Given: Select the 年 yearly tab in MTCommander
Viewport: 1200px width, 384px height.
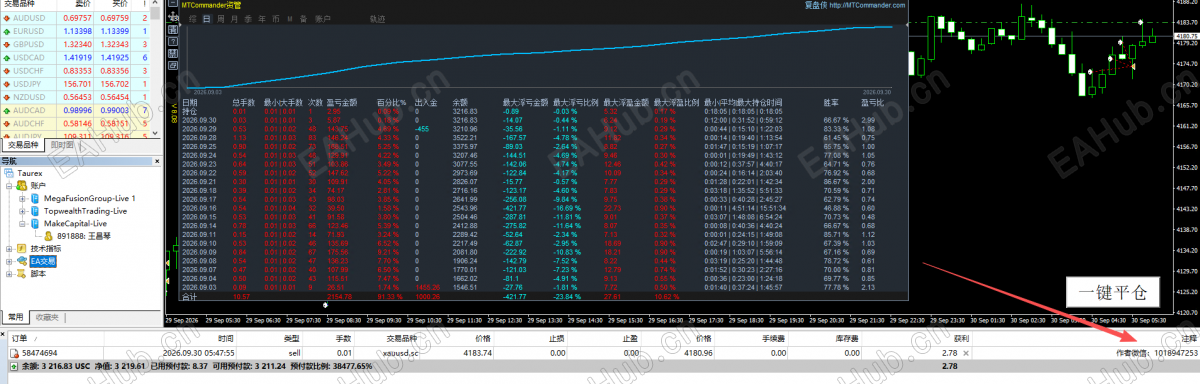Looking at the screenshot, I should coord(262,19).
